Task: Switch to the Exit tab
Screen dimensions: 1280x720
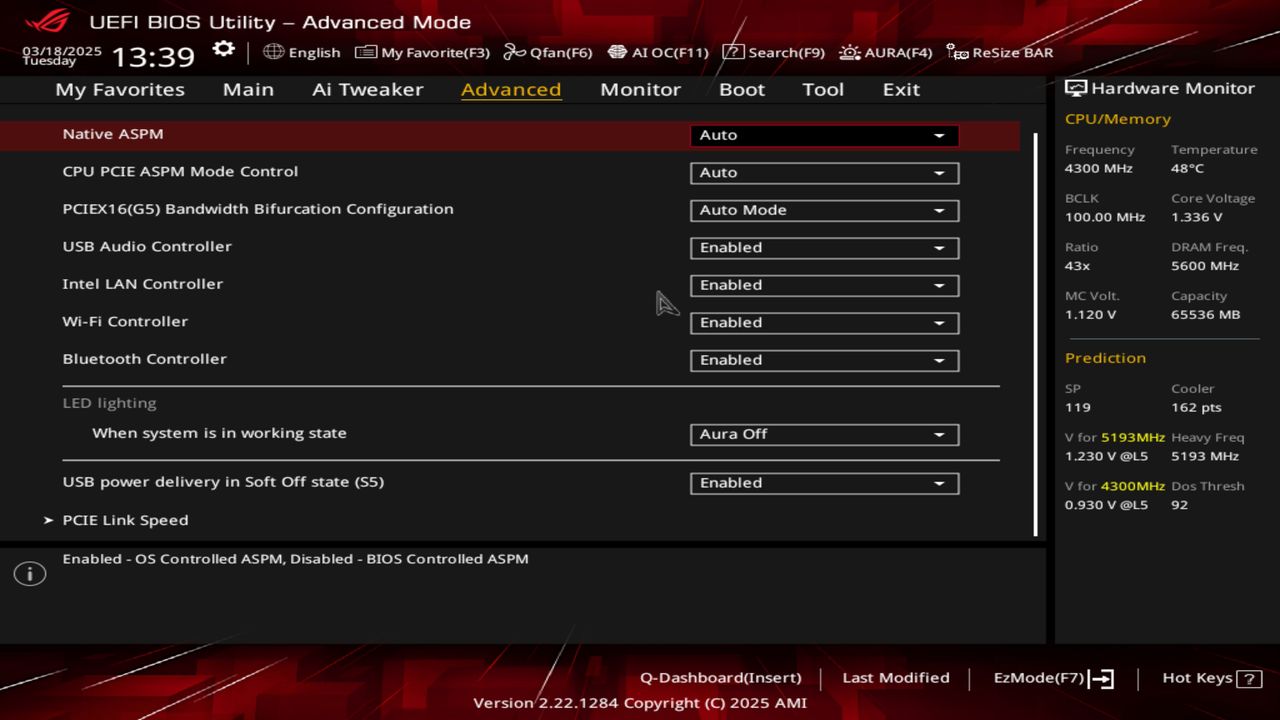Action: [x=901, y=89]
